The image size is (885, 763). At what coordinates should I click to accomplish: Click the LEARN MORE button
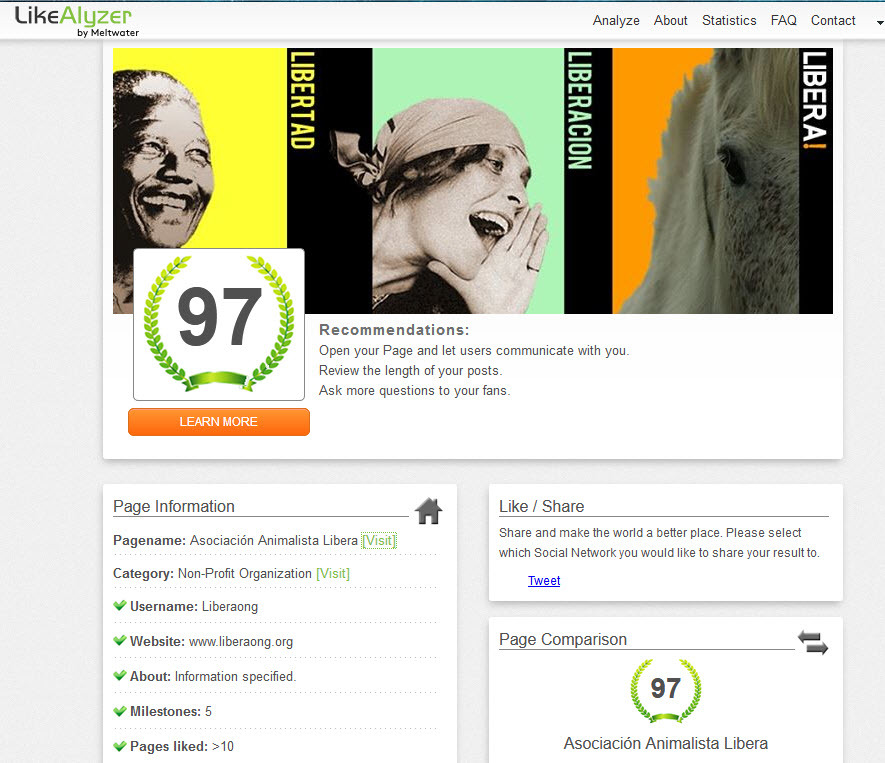[218, 422]
